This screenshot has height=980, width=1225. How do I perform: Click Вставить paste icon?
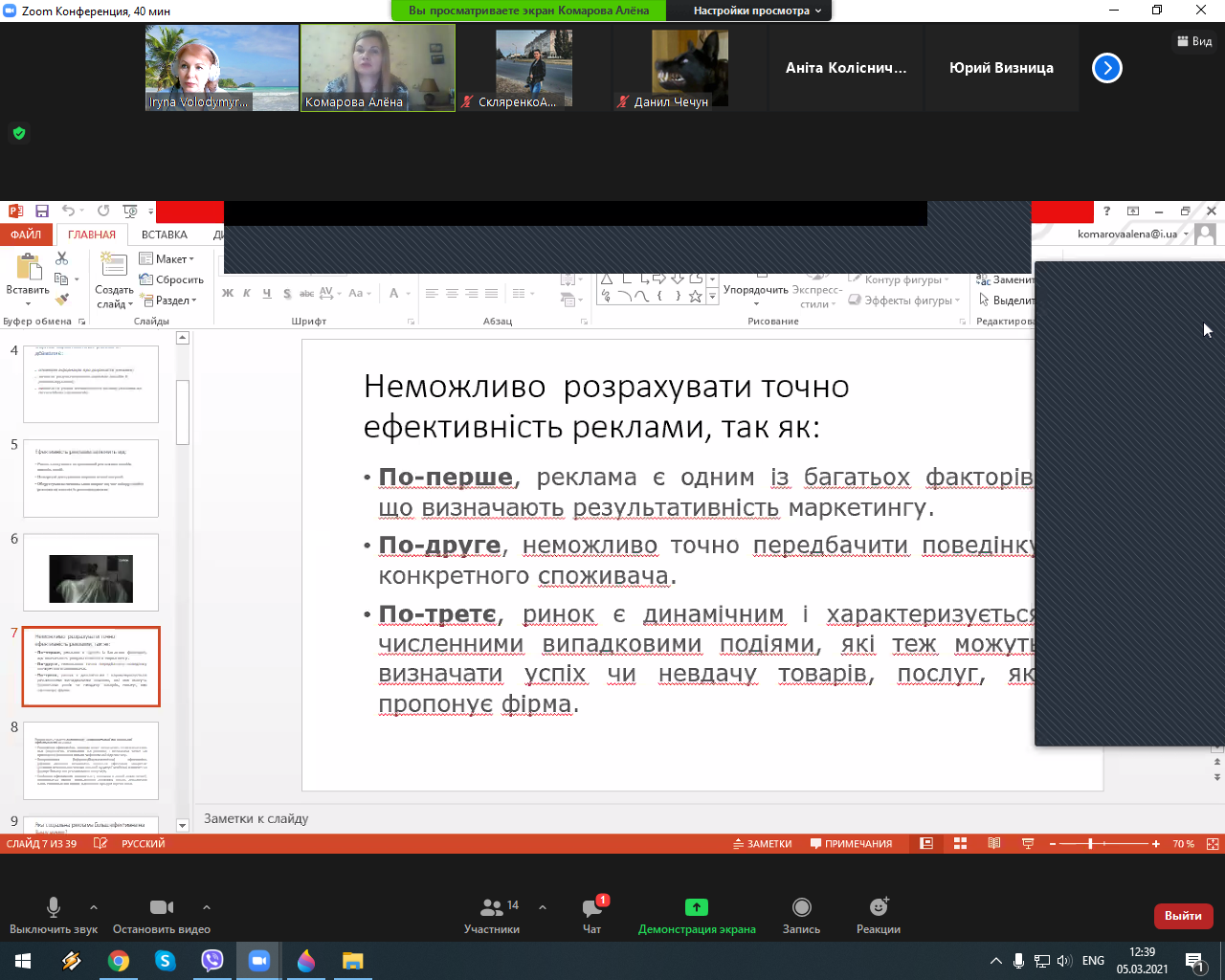pyautogui.click(x=29, y=267)
